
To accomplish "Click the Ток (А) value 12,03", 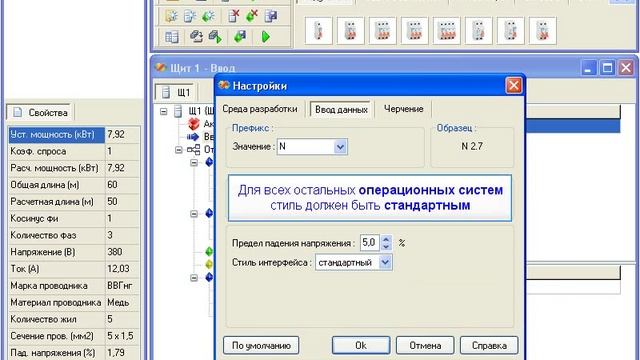I will point(118,269).
